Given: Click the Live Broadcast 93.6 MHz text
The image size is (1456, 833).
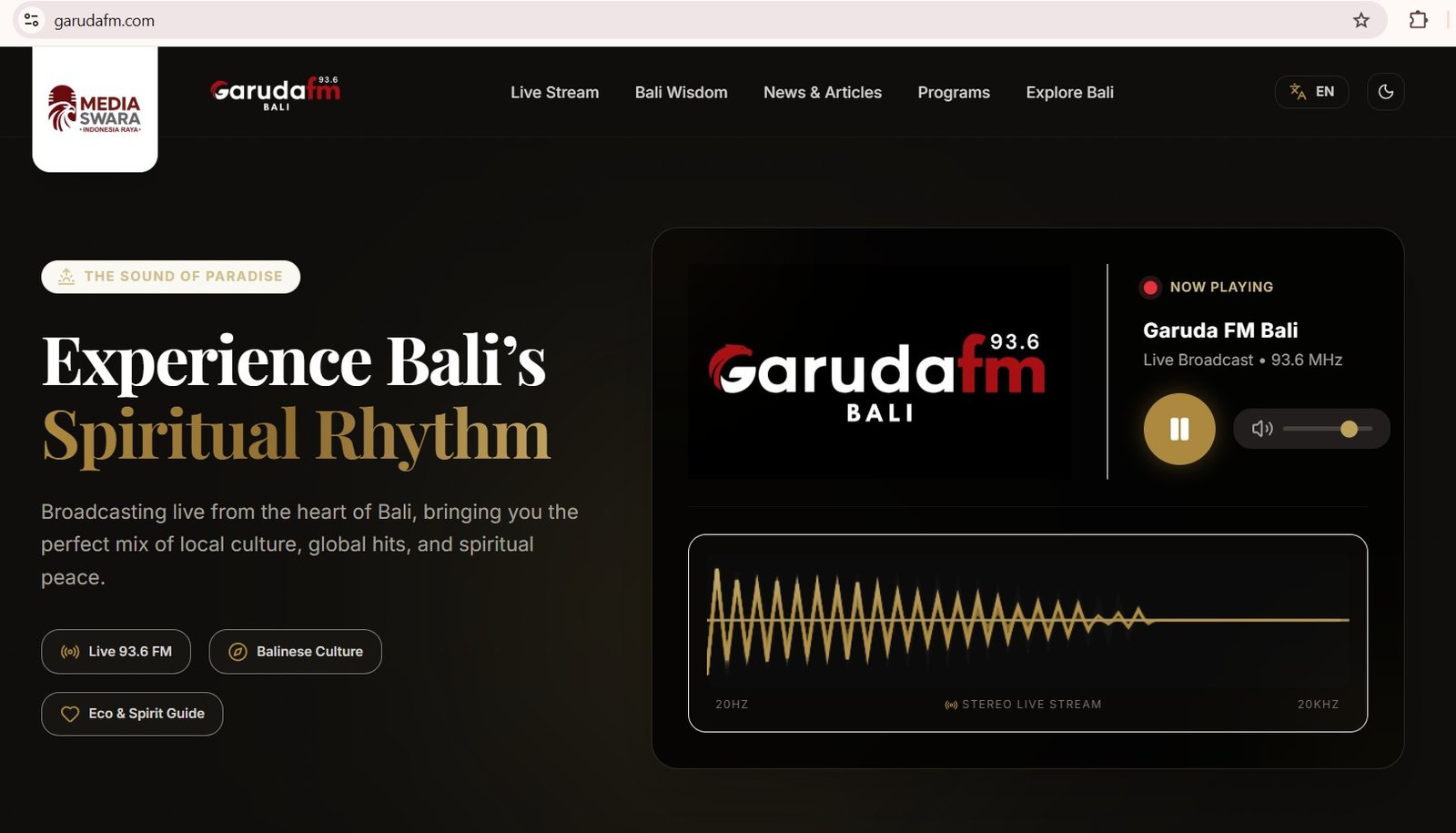Looking at the screenshot, I should tap(1242, 360).
